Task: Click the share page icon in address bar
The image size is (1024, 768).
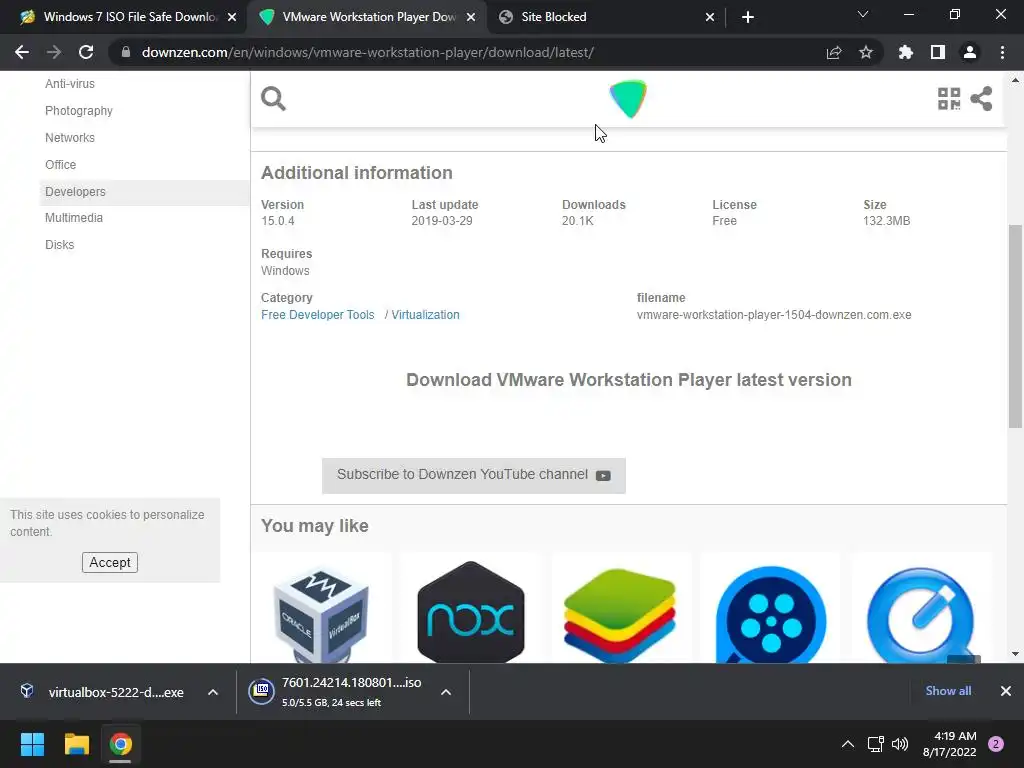Action: (834, 52)
